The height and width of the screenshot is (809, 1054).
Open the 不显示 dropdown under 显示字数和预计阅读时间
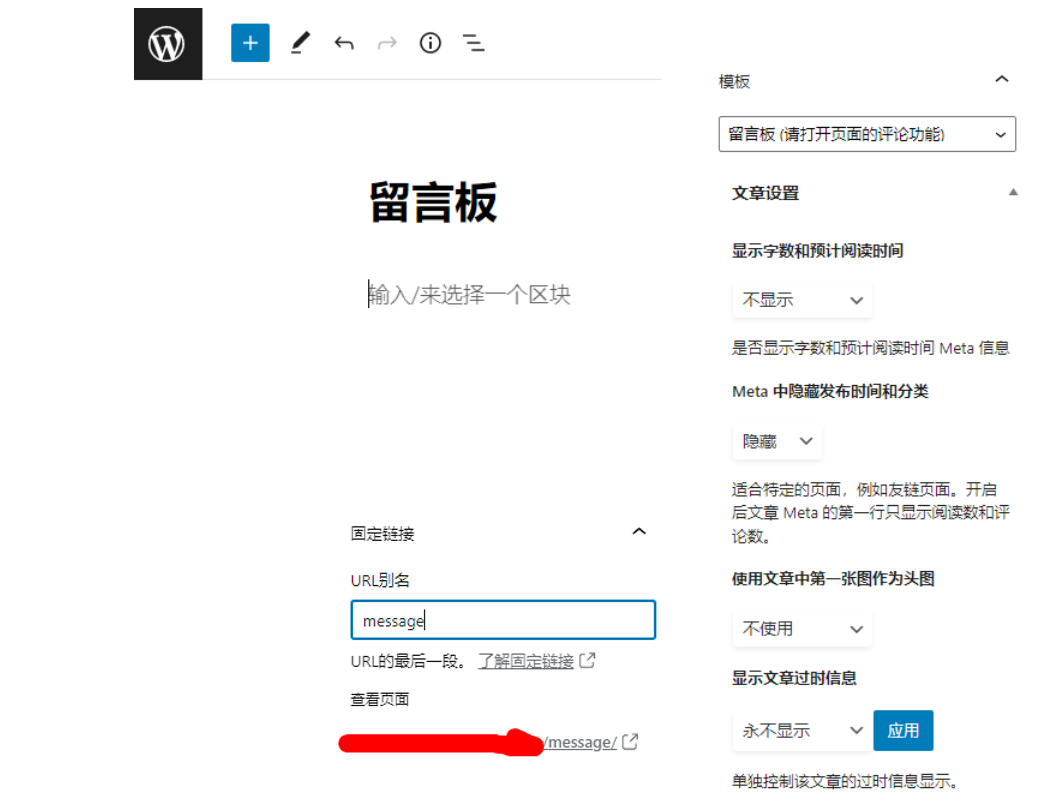coord(801,299)
